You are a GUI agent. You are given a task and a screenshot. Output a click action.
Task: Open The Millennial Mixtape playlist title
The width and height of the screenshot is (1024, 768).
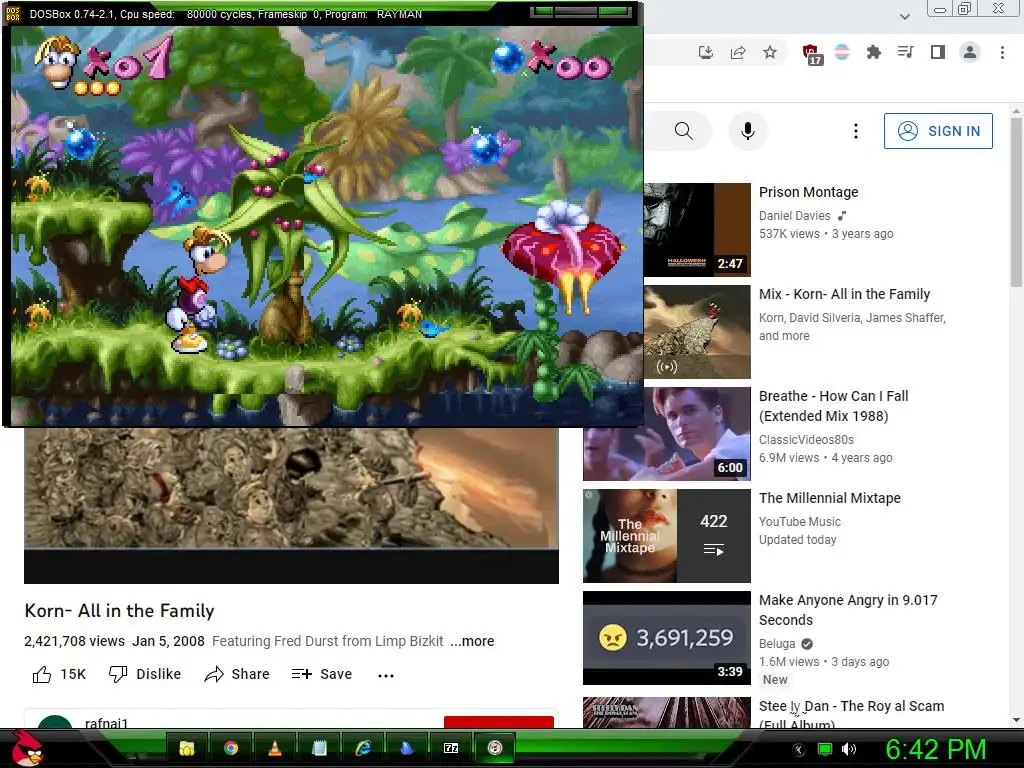(829, 498)
